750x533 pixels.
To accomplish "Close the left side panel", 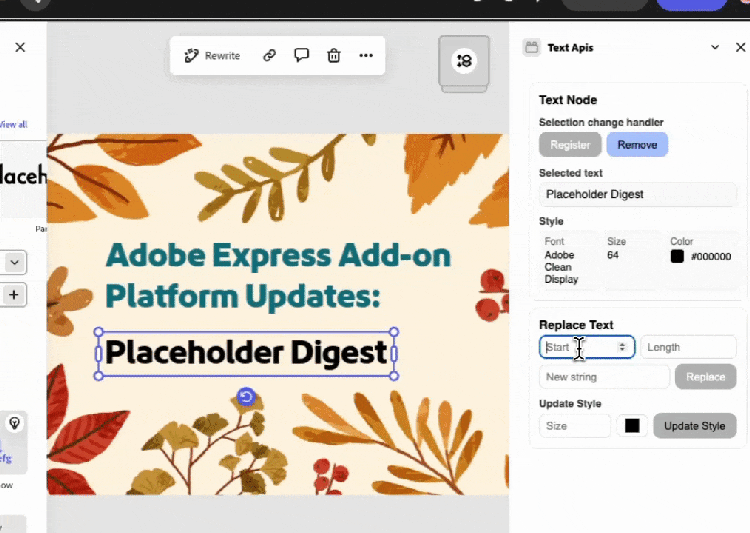I will 20,47.
